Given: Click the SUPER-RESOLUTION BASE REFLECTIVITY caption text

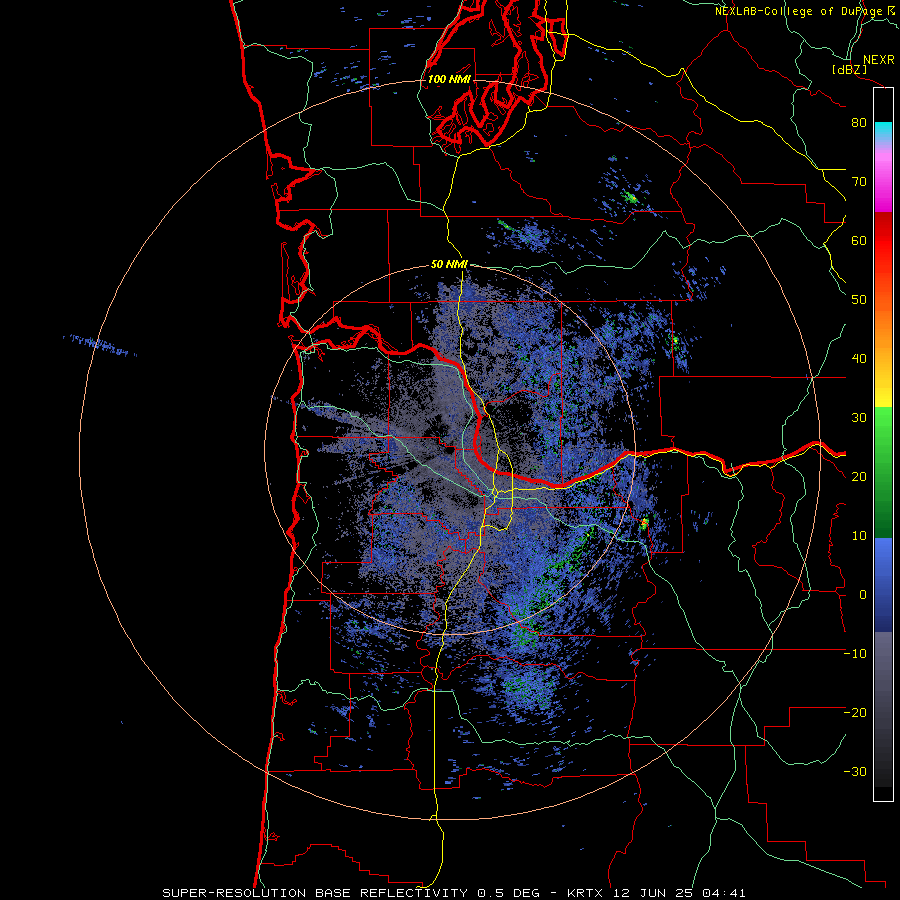Looking at the screenshot, I should [x=315, y=893].
